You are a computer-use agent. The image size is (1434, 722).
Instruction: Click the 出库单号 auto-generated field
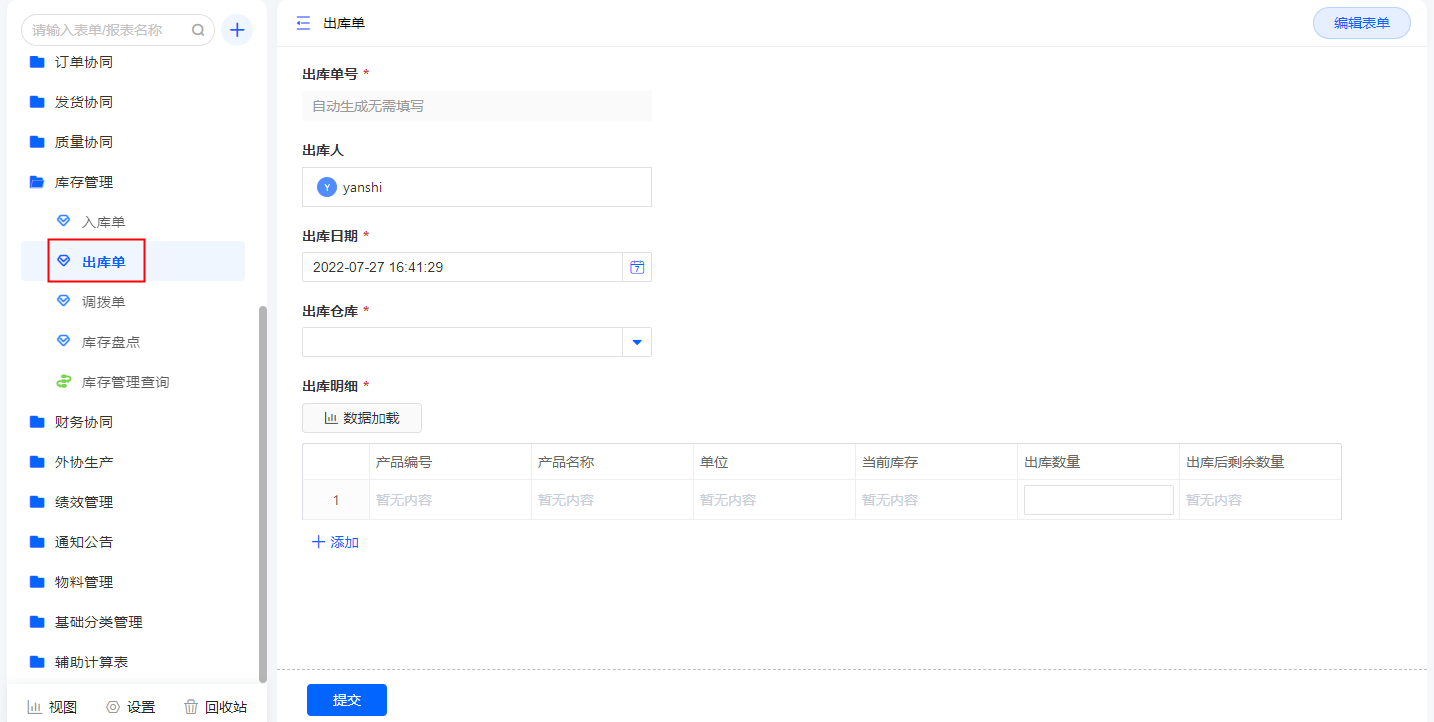[477, 106]
